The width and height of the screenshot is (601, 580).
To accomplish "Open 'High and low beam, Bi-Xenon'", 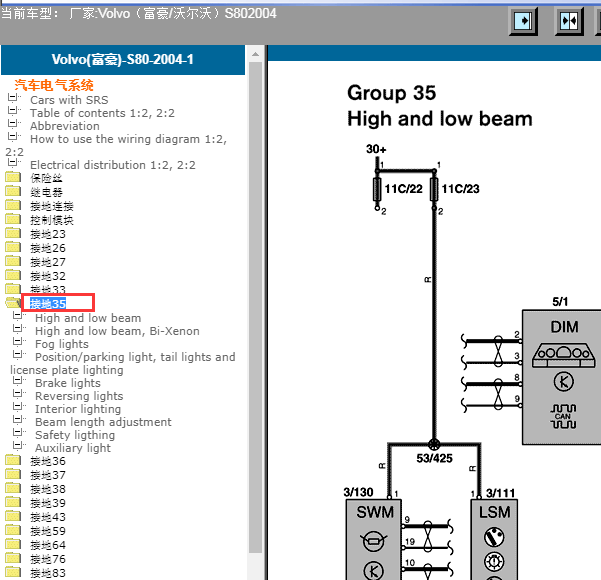I will click(117, 331).
